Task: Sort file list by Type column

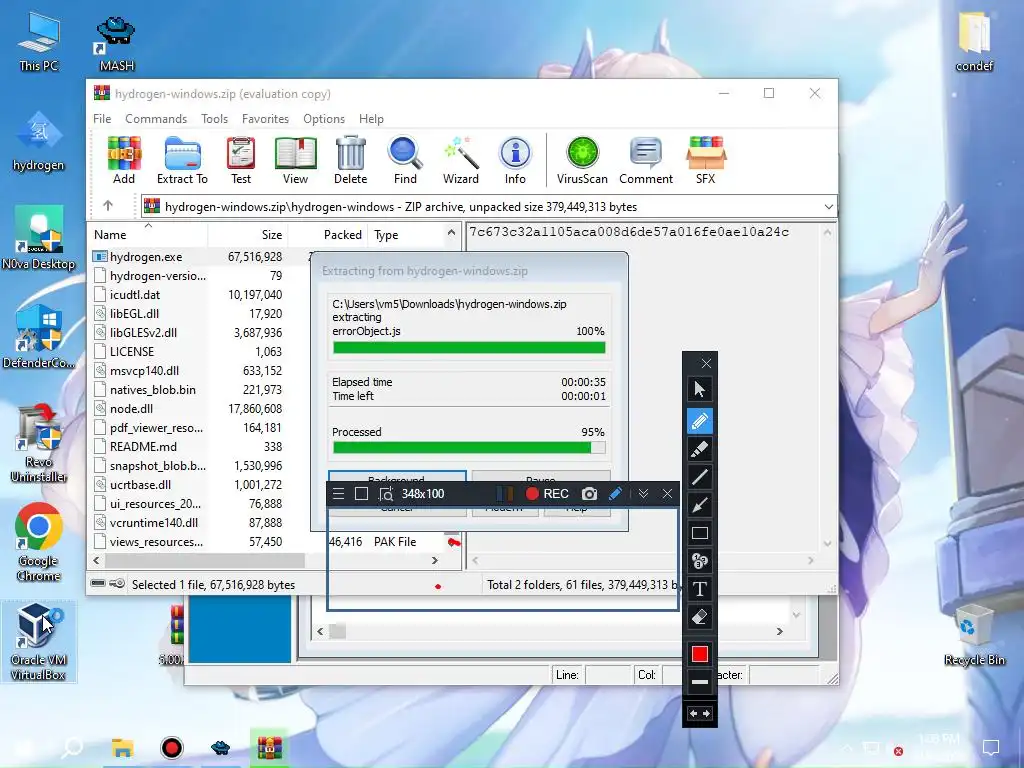Action: pos(405,234)
